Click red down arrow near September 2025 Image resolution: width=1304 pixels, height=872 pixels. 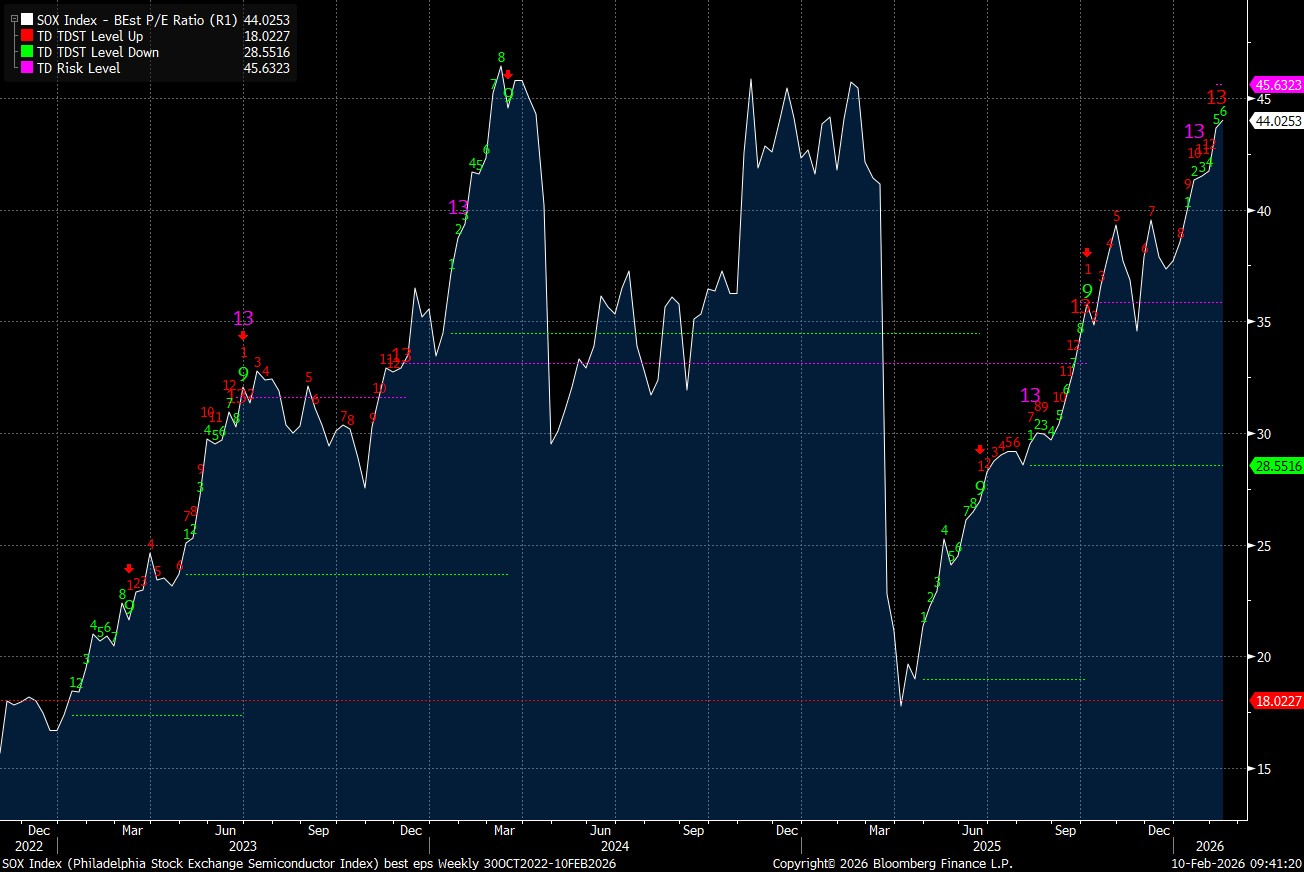(x=1087, y=252)
